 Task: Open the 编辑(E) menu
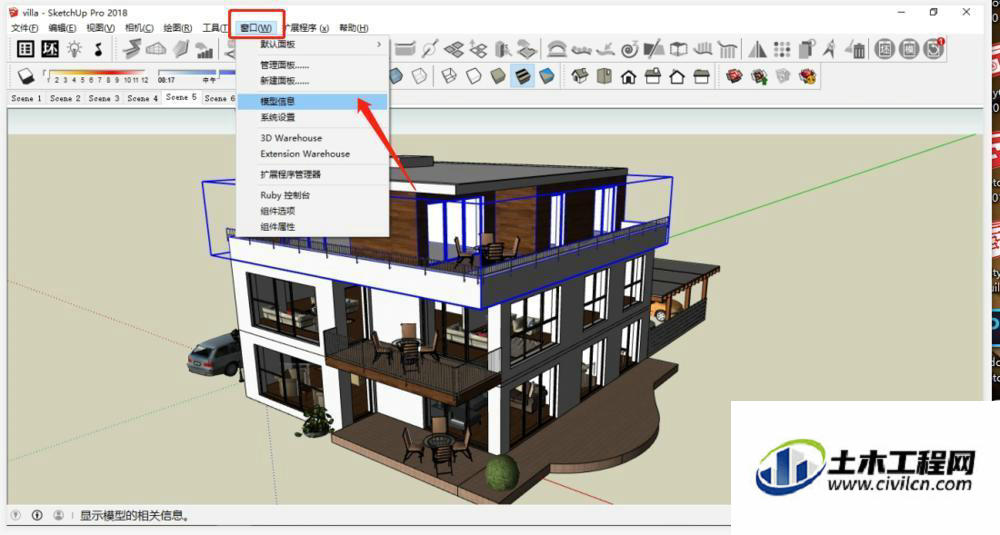point(62,27)
